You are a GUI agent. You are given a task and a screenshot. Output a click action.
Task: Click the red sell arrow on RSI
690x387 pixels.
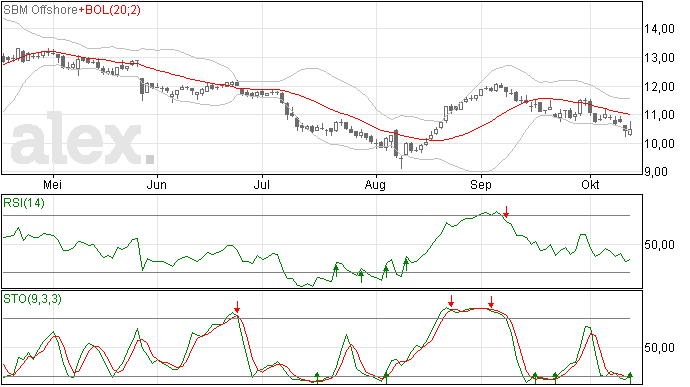coord(506,212)
